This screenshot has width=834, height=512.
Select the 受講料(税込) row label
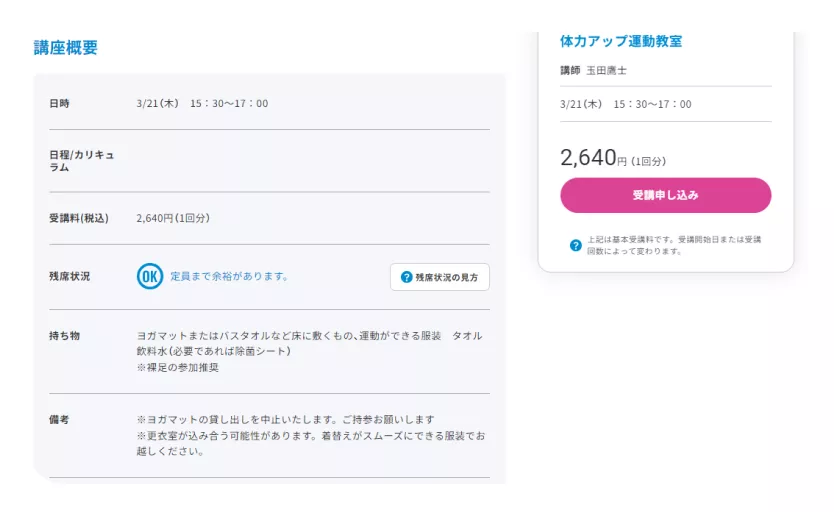(x=79, y=218)
